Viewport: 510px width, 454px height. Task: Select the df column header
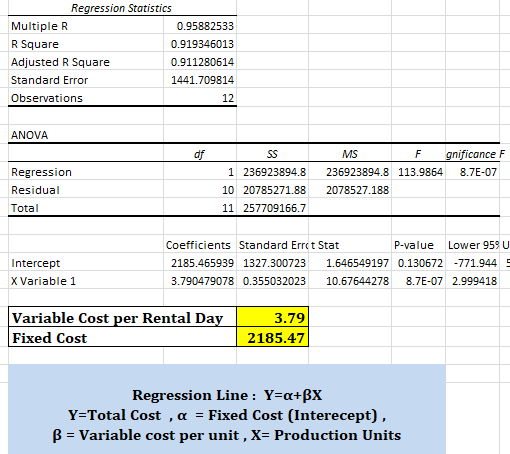(200, 154)
